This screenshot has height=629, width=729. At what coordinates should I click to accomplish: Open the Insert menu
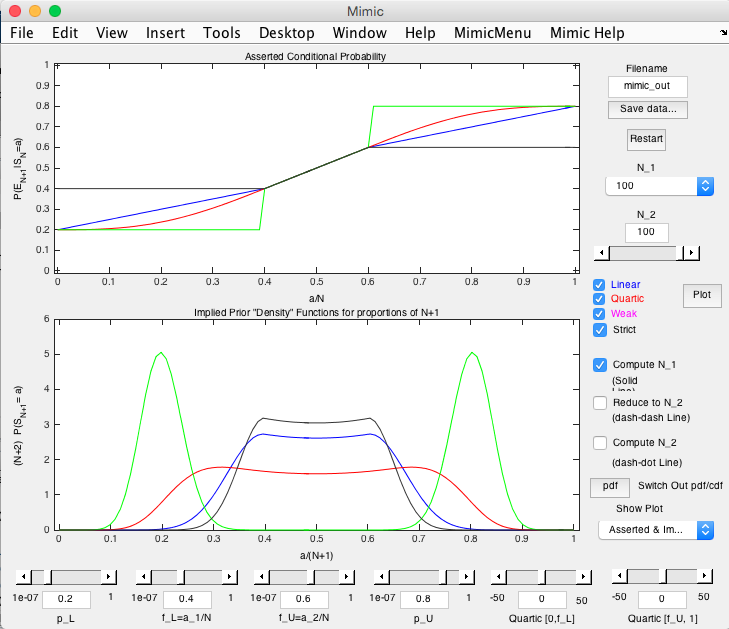coord(165,33)
